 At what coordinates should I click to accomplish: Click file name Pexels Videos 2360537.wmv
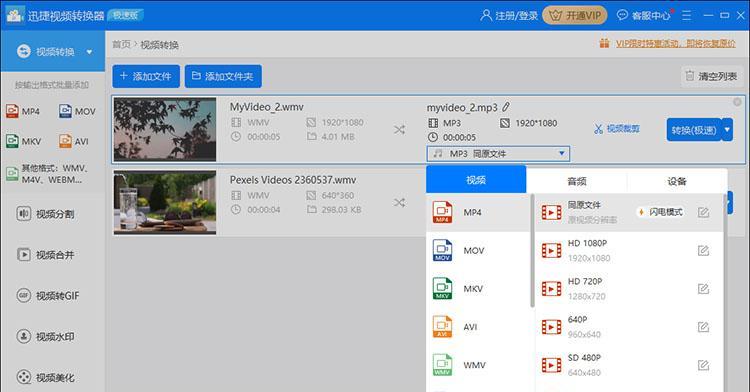click(x=293, y=180)
